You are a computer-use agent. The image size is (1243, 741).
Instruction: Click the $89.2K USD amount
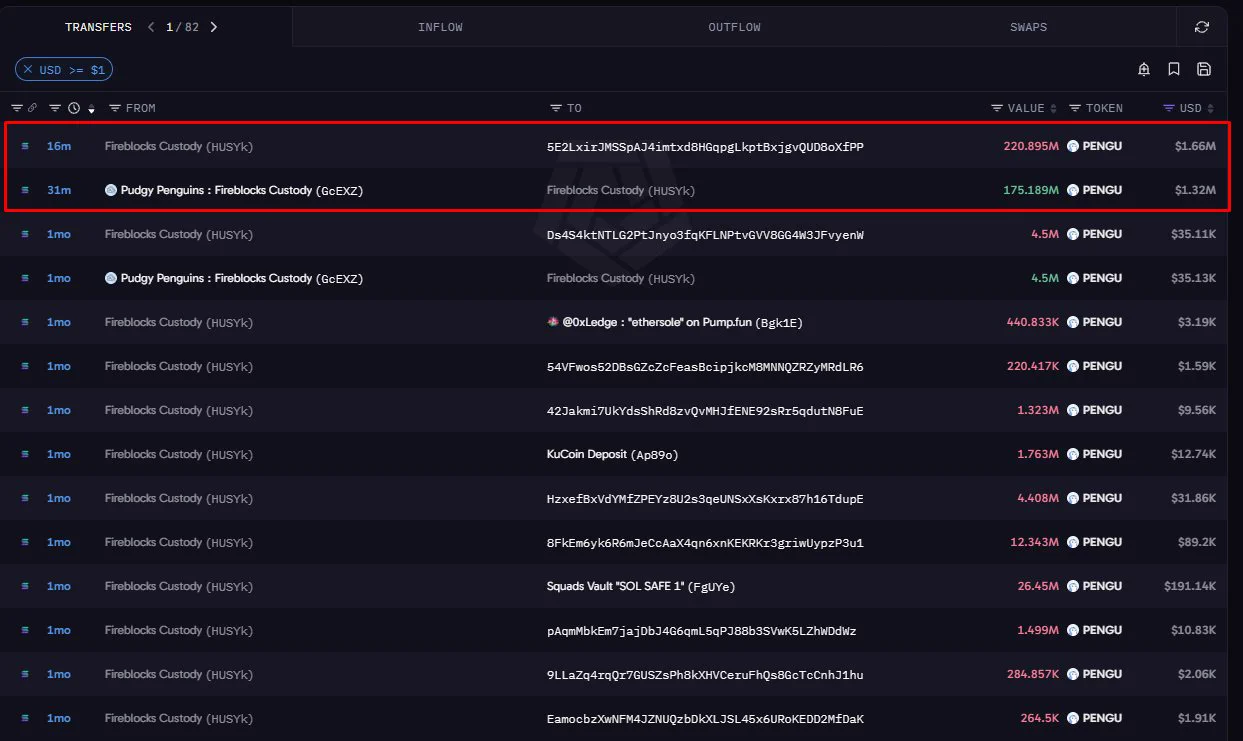tap(1196, 542)
